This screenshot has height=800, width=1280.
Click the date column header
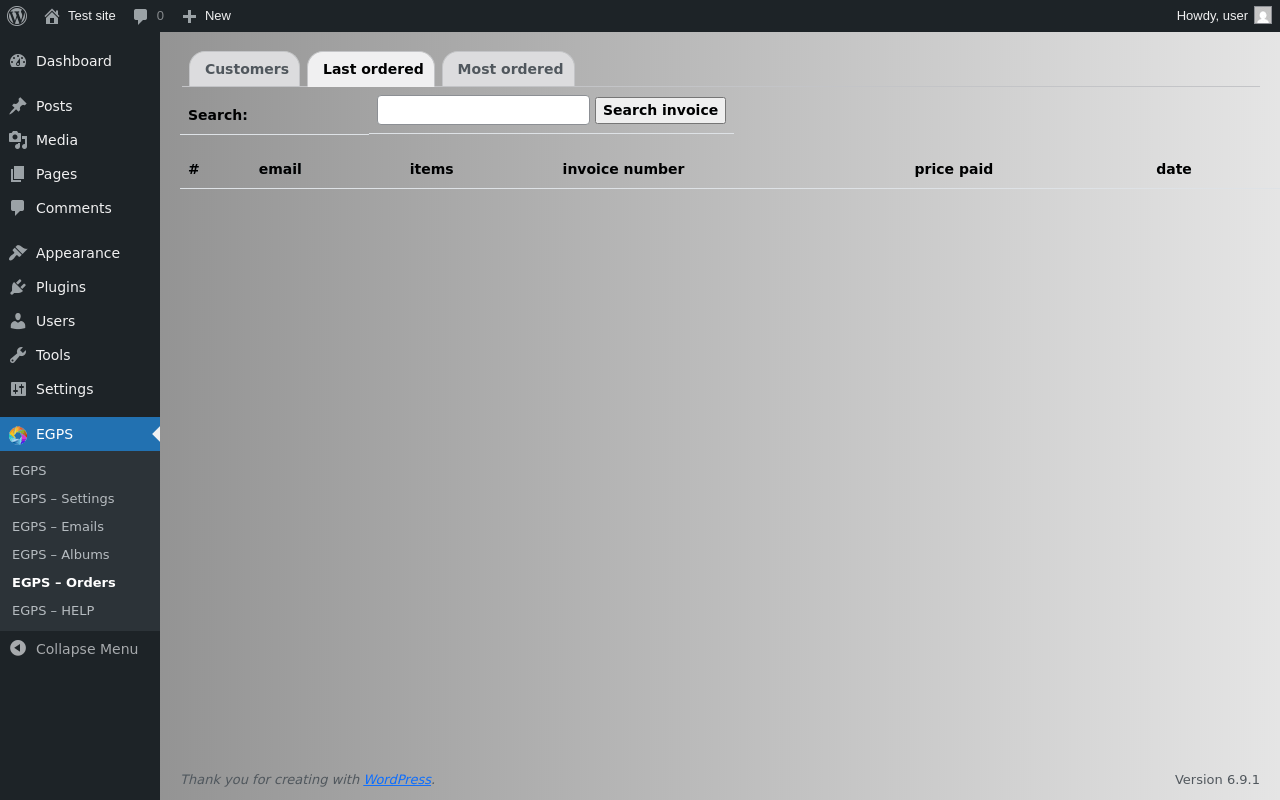[1174, 169]
